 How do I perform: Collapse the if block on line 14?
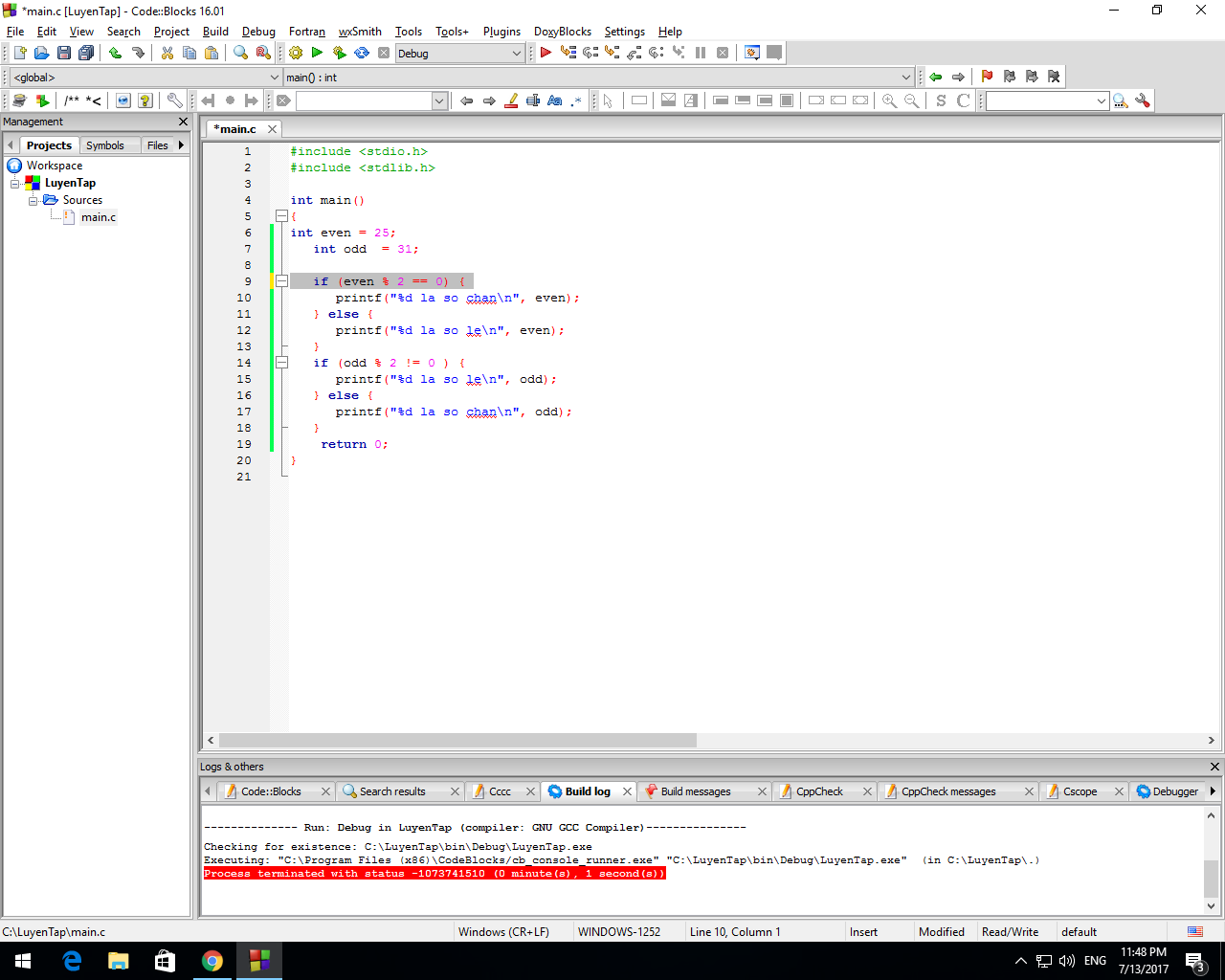[x=281, y=363]
